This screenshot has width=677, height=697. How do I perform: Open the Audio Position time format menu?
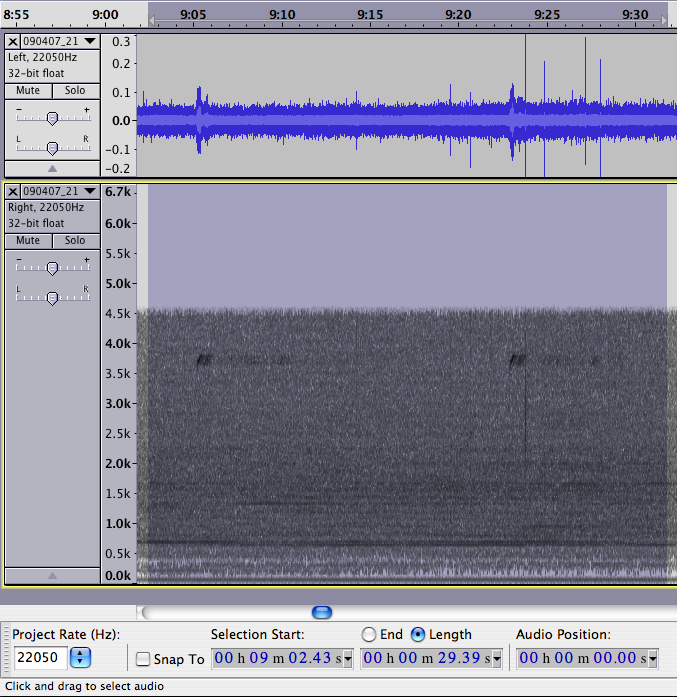653,658
